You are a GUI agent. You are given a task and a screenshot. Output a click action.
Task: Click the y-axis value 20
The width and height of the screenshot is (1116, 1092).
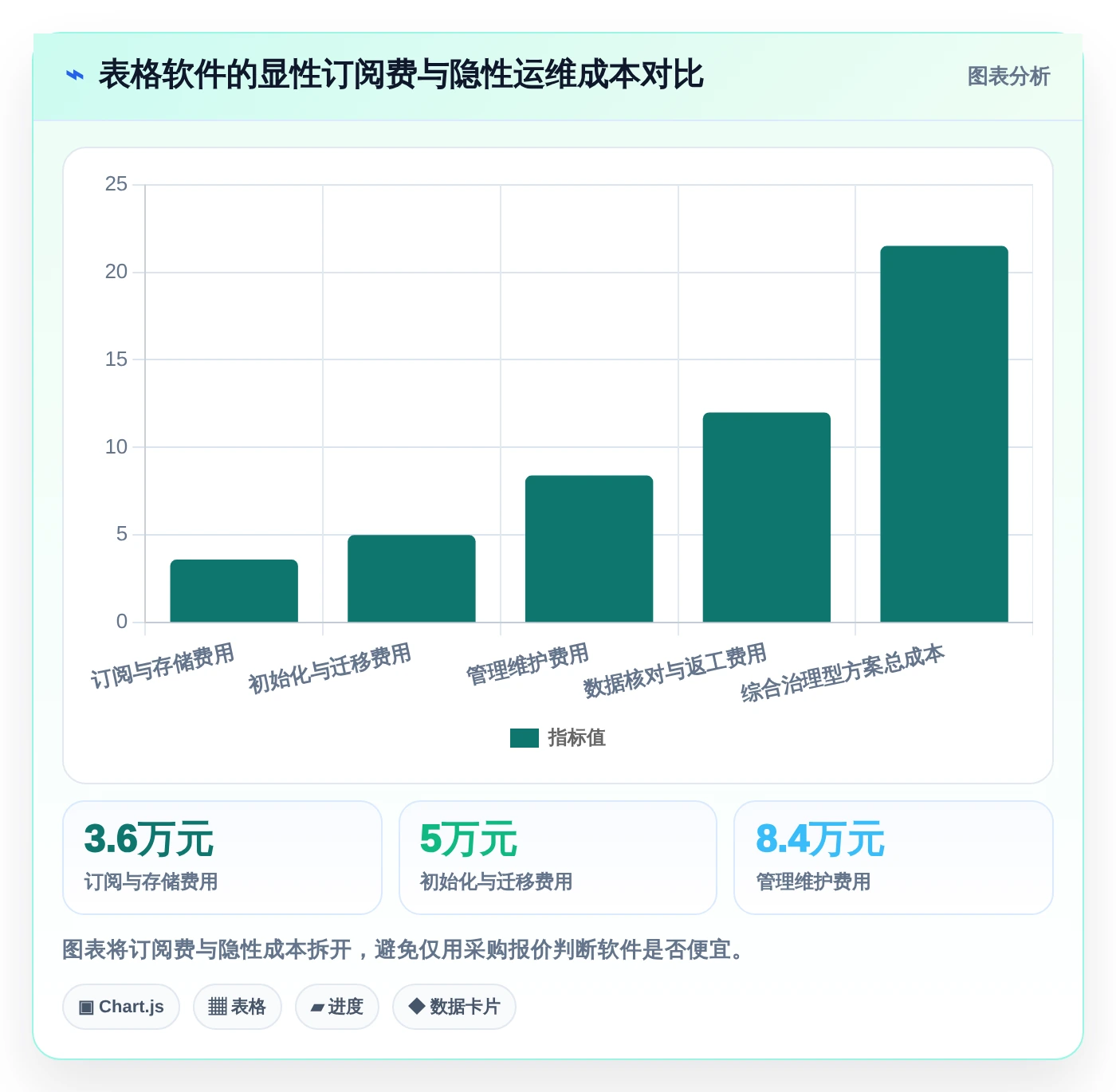(x=116, y=272)
